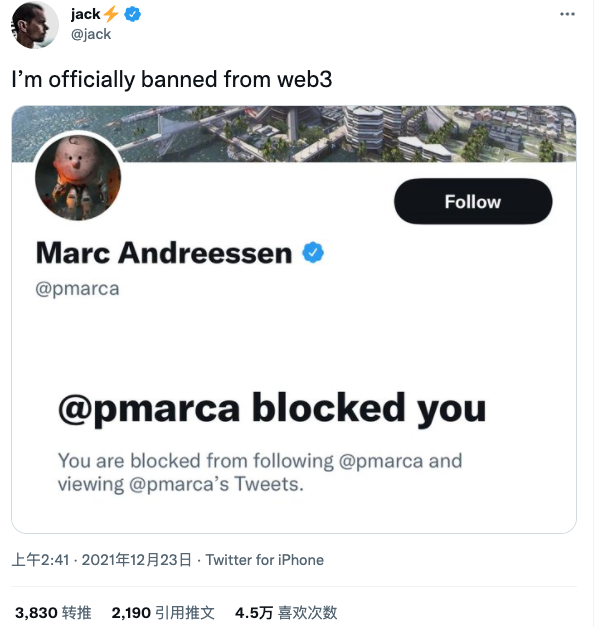Click the 2021年12月23日 date link

(x=137, y=560)
